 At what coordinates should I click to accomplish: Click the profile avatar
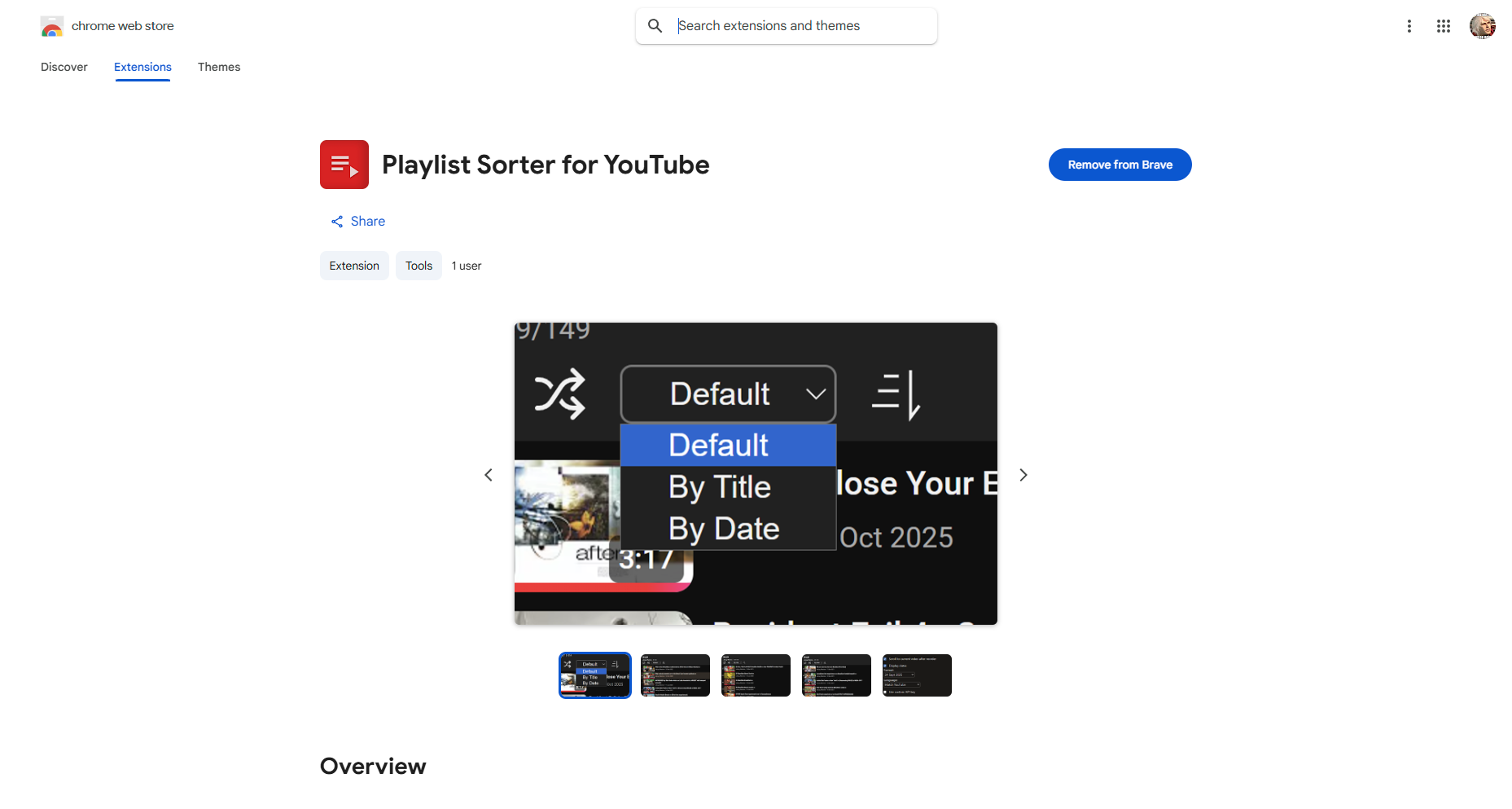(x=1483, y=25)
